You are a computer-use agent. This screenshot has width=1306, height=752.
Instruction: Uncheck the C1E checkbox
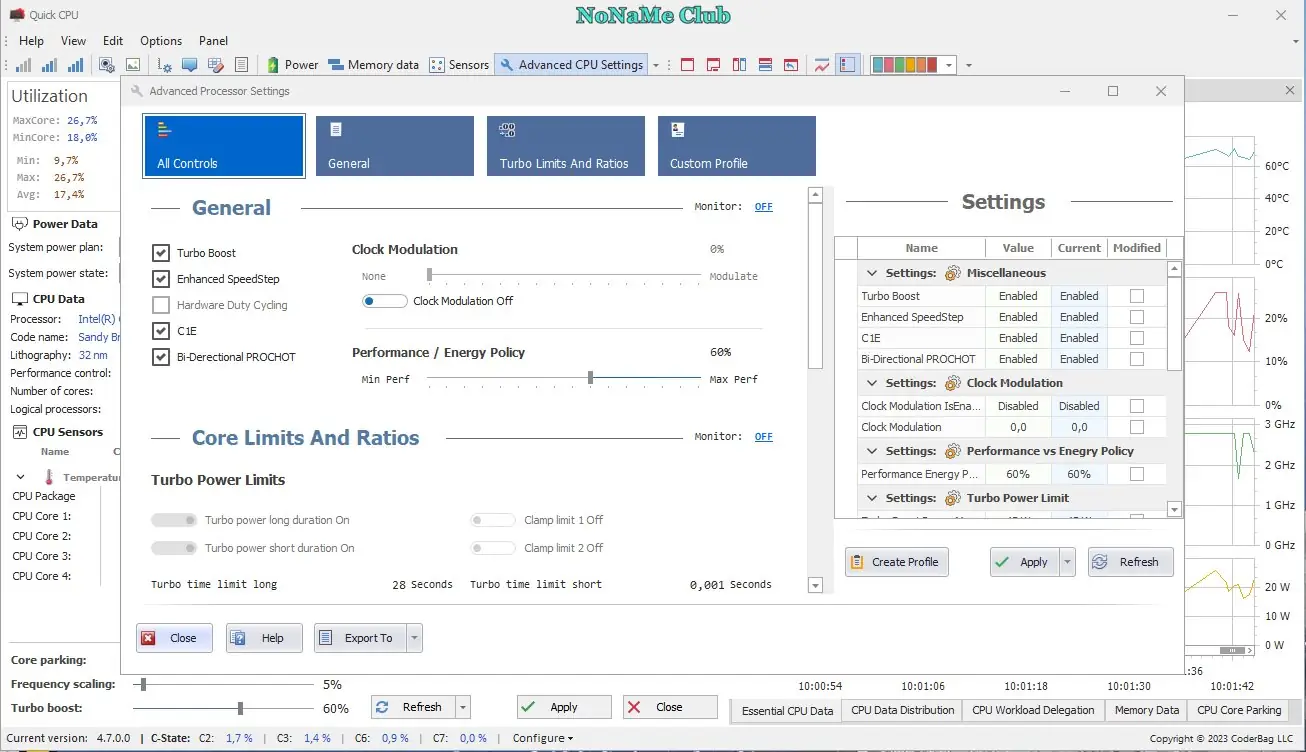160,331
